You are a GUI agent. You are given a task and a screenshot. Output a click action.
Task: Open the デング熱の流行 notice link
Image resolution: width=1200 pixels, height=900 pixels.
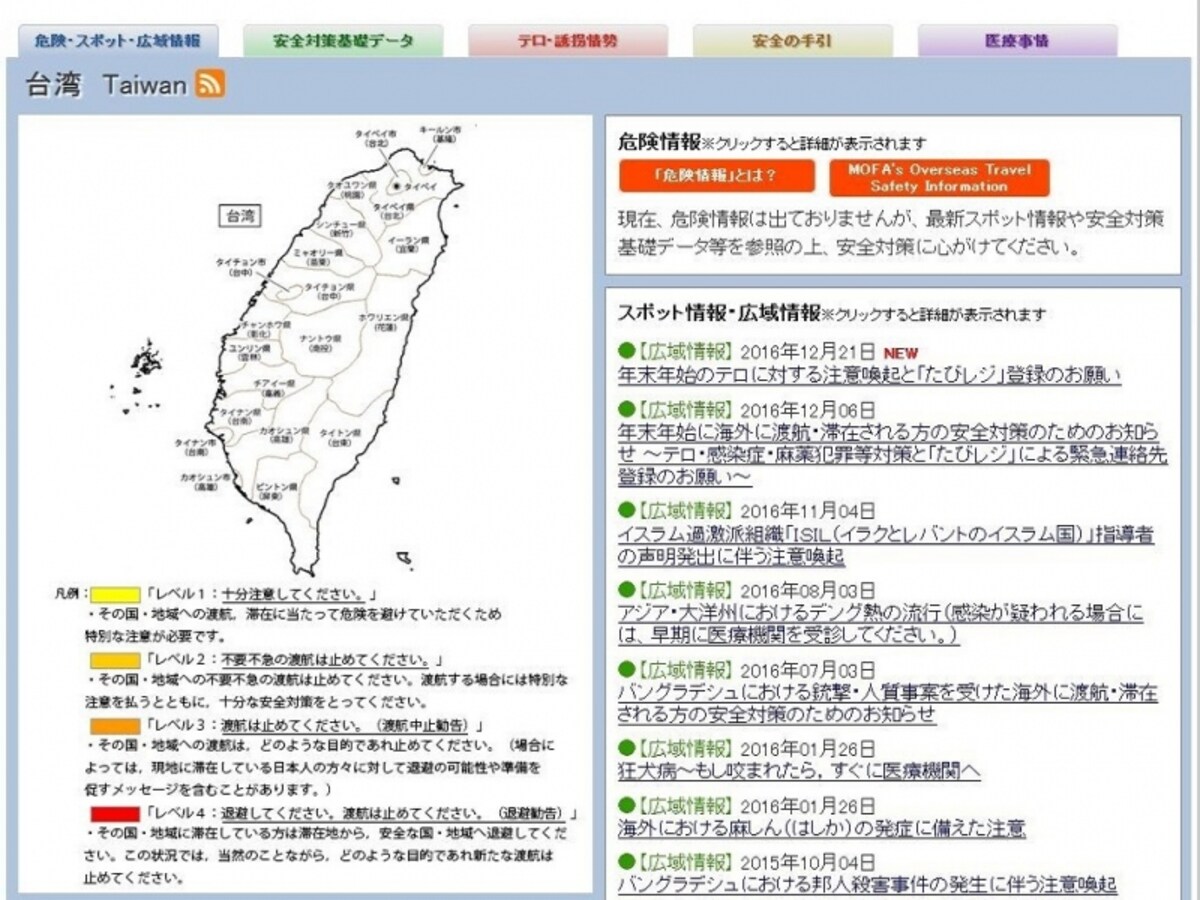point(881,625)
